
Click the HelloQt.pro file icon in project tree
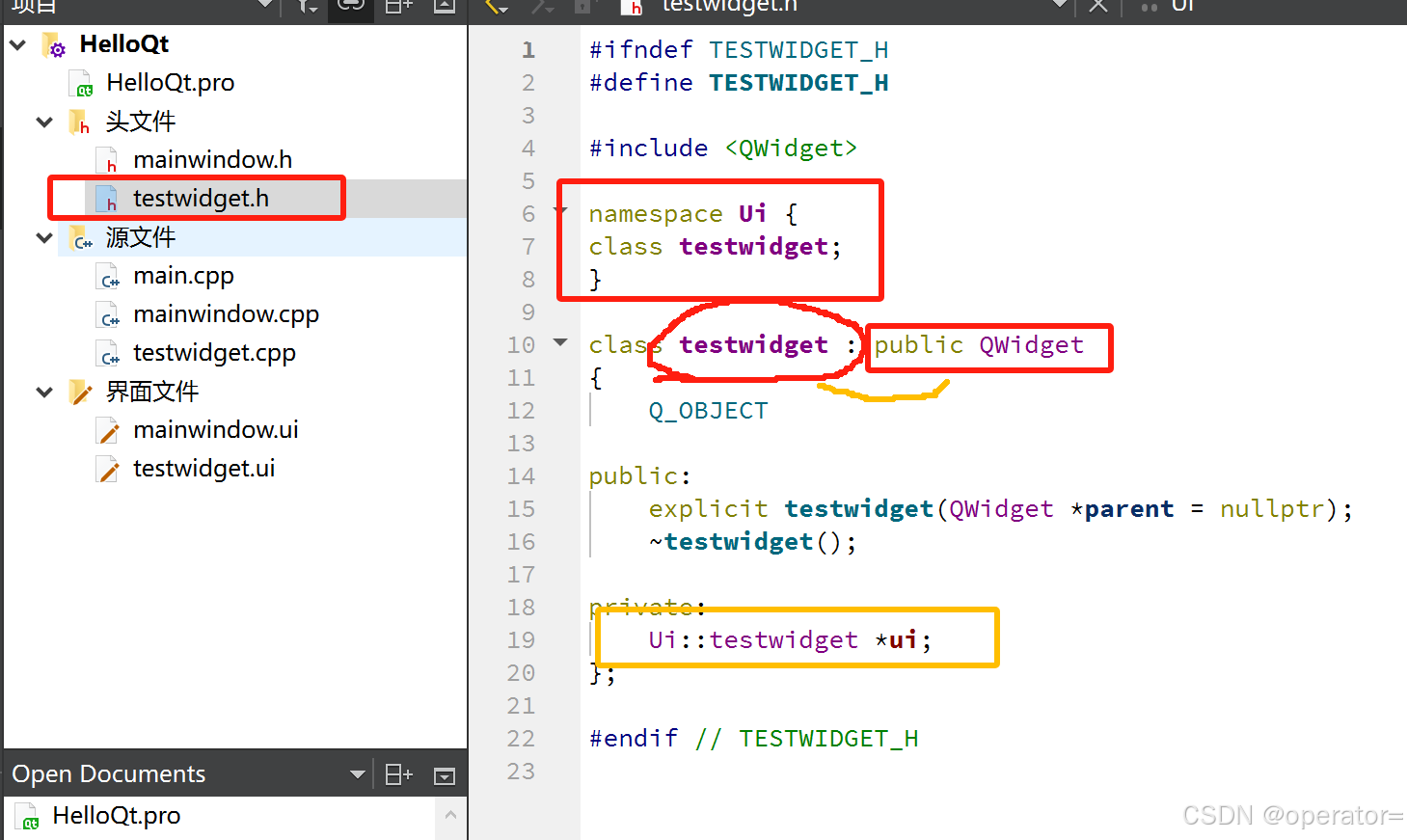81,84
